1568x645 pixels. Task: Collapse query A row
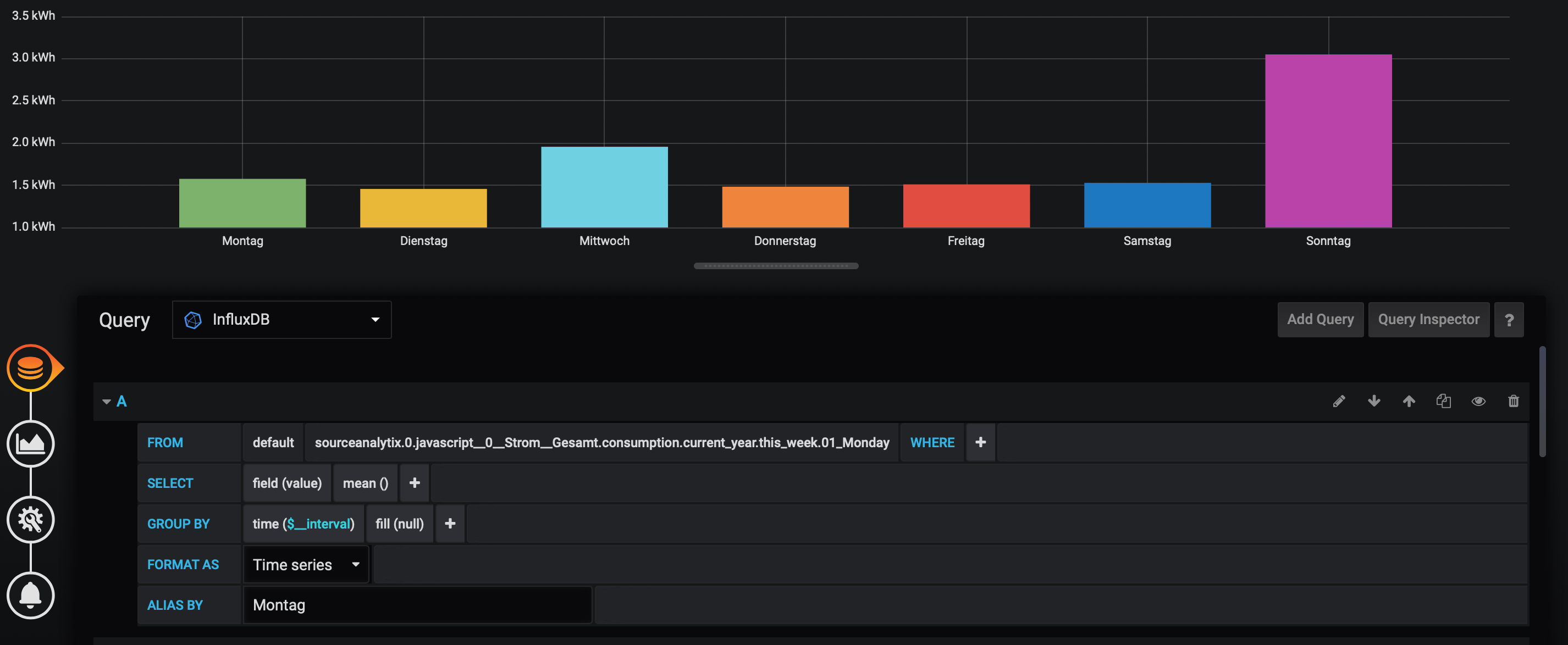[x=107, y=402]
